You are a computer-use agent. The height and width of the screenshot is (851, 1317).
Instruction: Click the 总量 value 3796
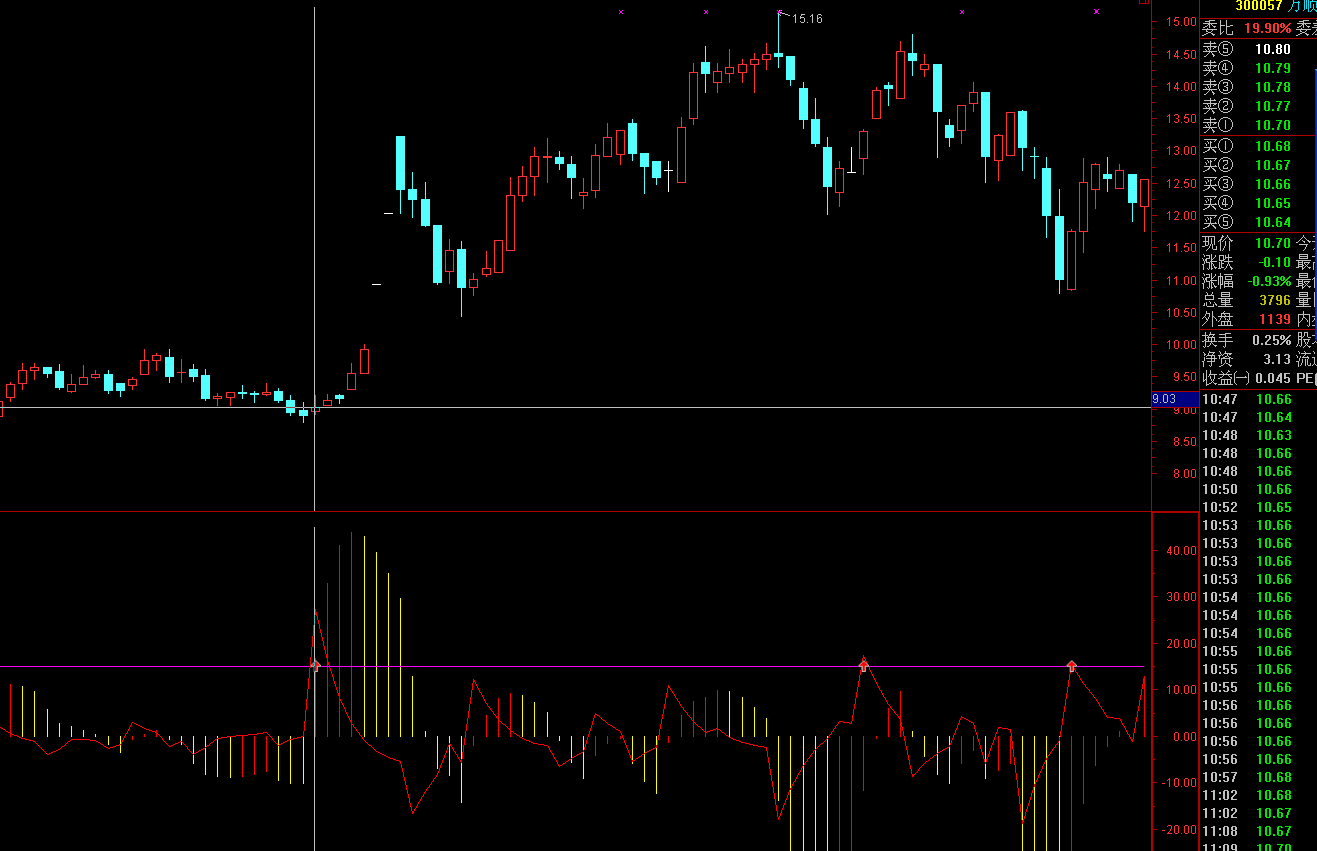pyautogui.click(x=1275, y=300)
